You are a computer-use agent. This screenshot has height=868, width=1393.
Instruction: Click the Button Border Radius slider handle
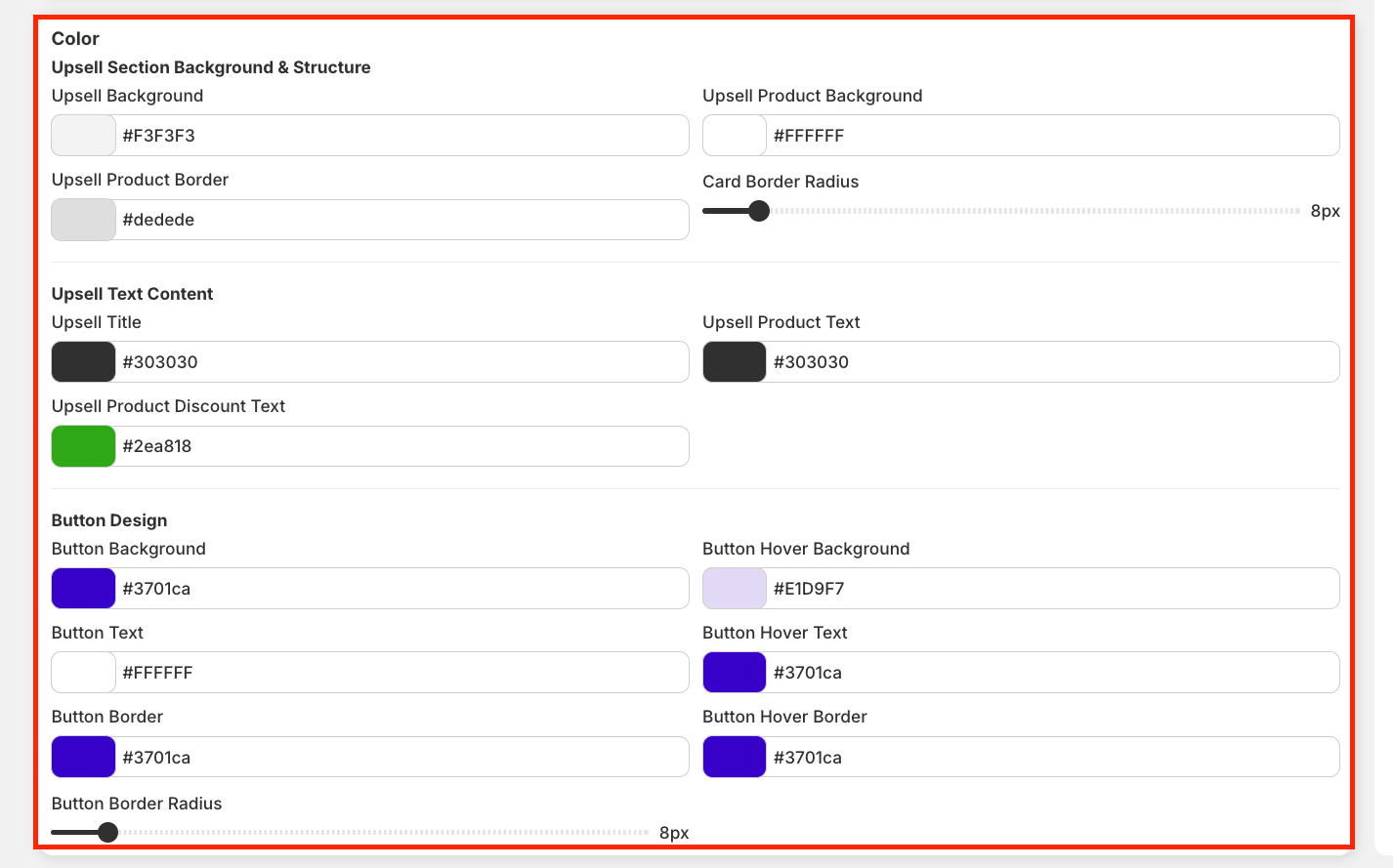(x=108, y=832)
